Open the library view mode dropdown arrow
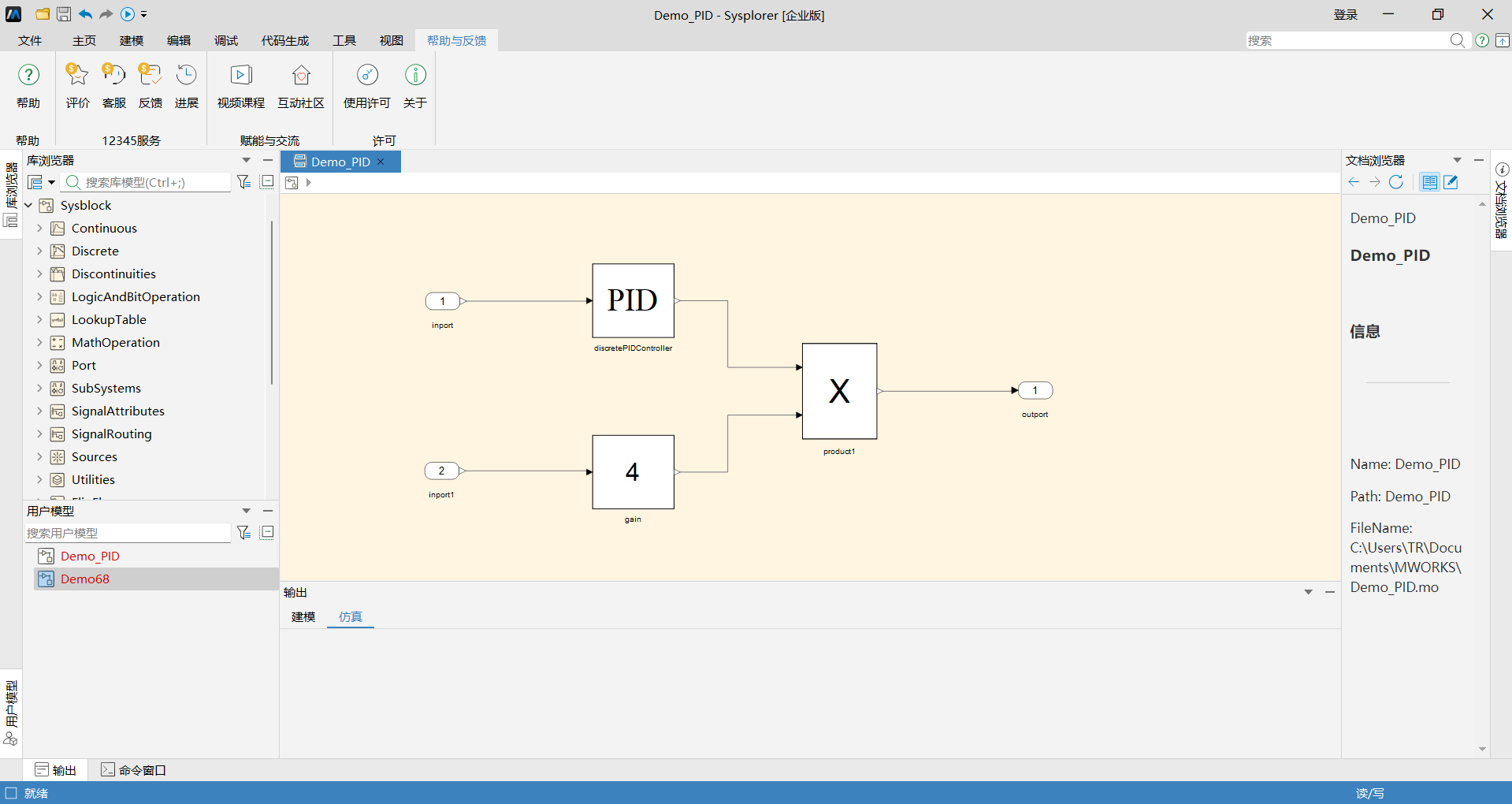This screenshot has width=1512, height=804. point(51,182)
